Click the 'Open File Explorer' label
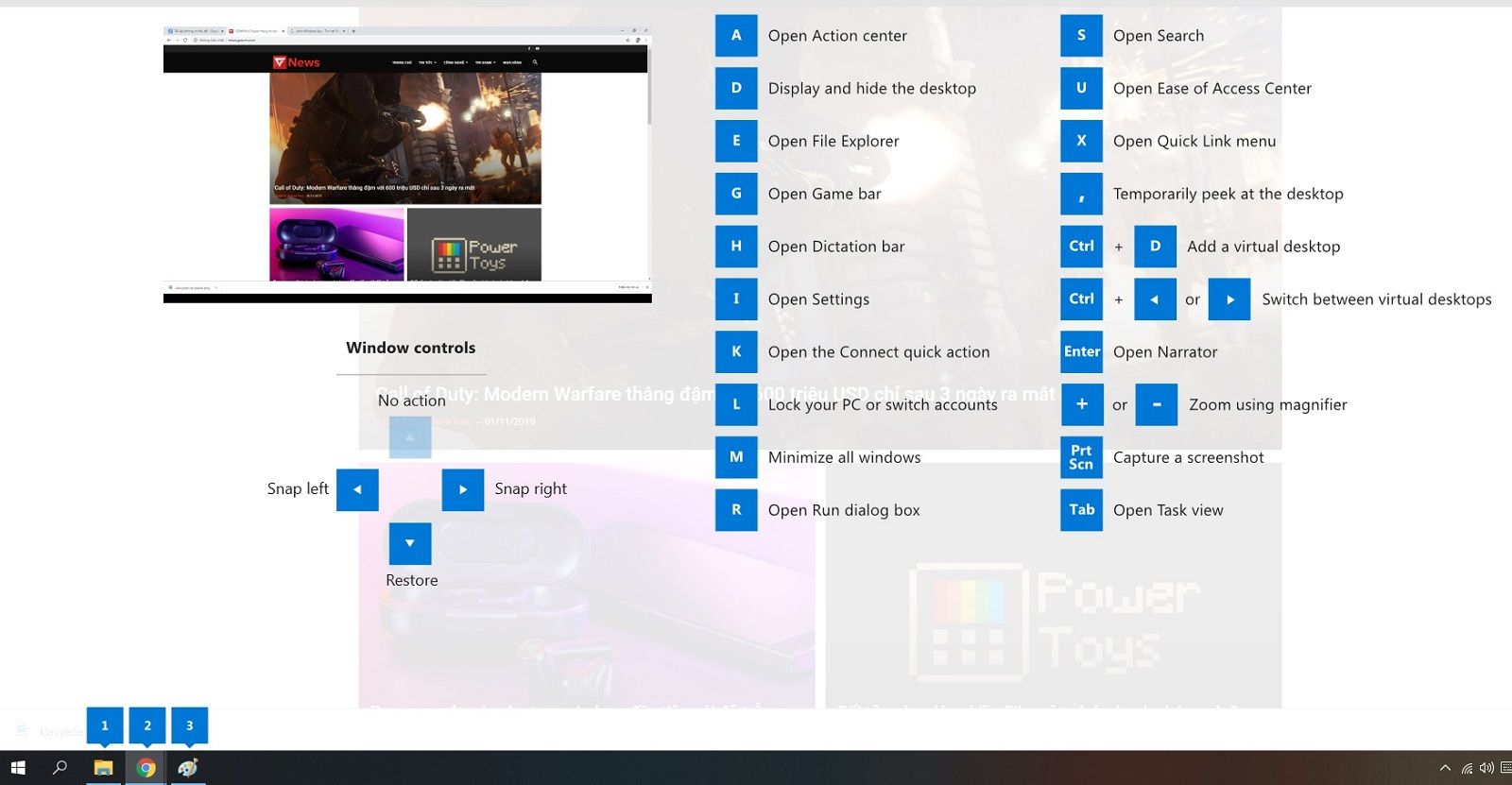Viewport: 1512px width, 785px height. (833, 141)
